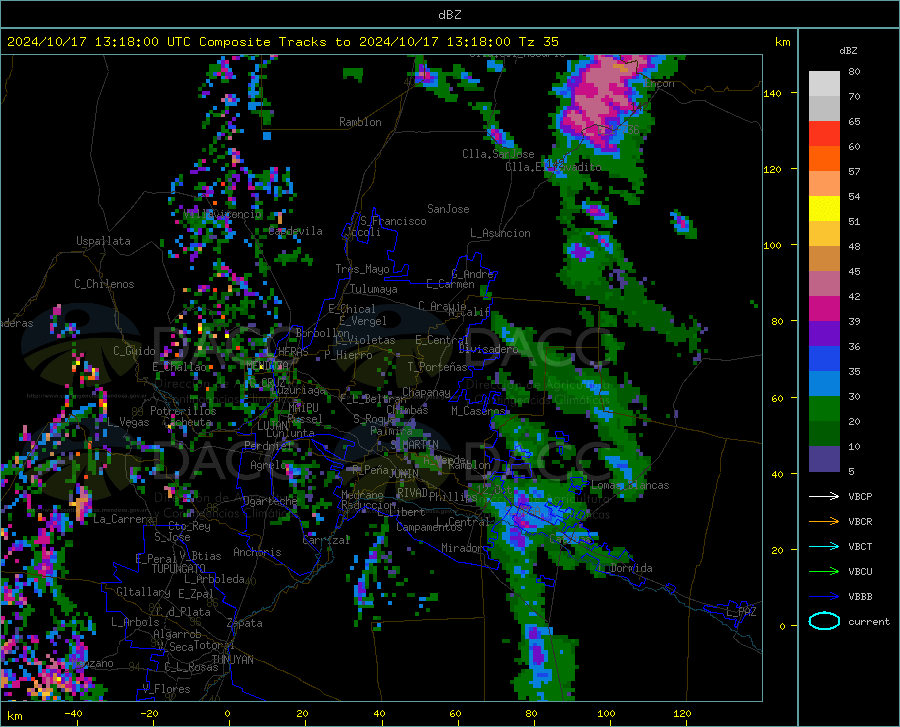Click the '65' legend value

[854, 122]
